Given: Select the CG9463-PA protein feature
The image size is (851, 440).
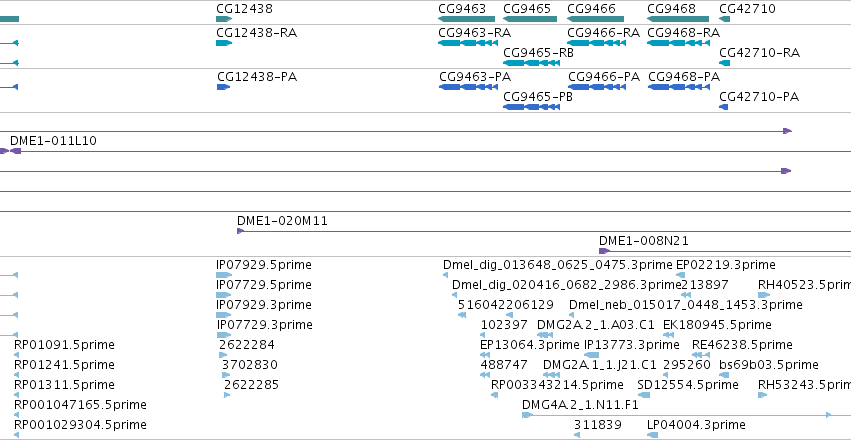Looking at the screenshot, I should (468, 87).
